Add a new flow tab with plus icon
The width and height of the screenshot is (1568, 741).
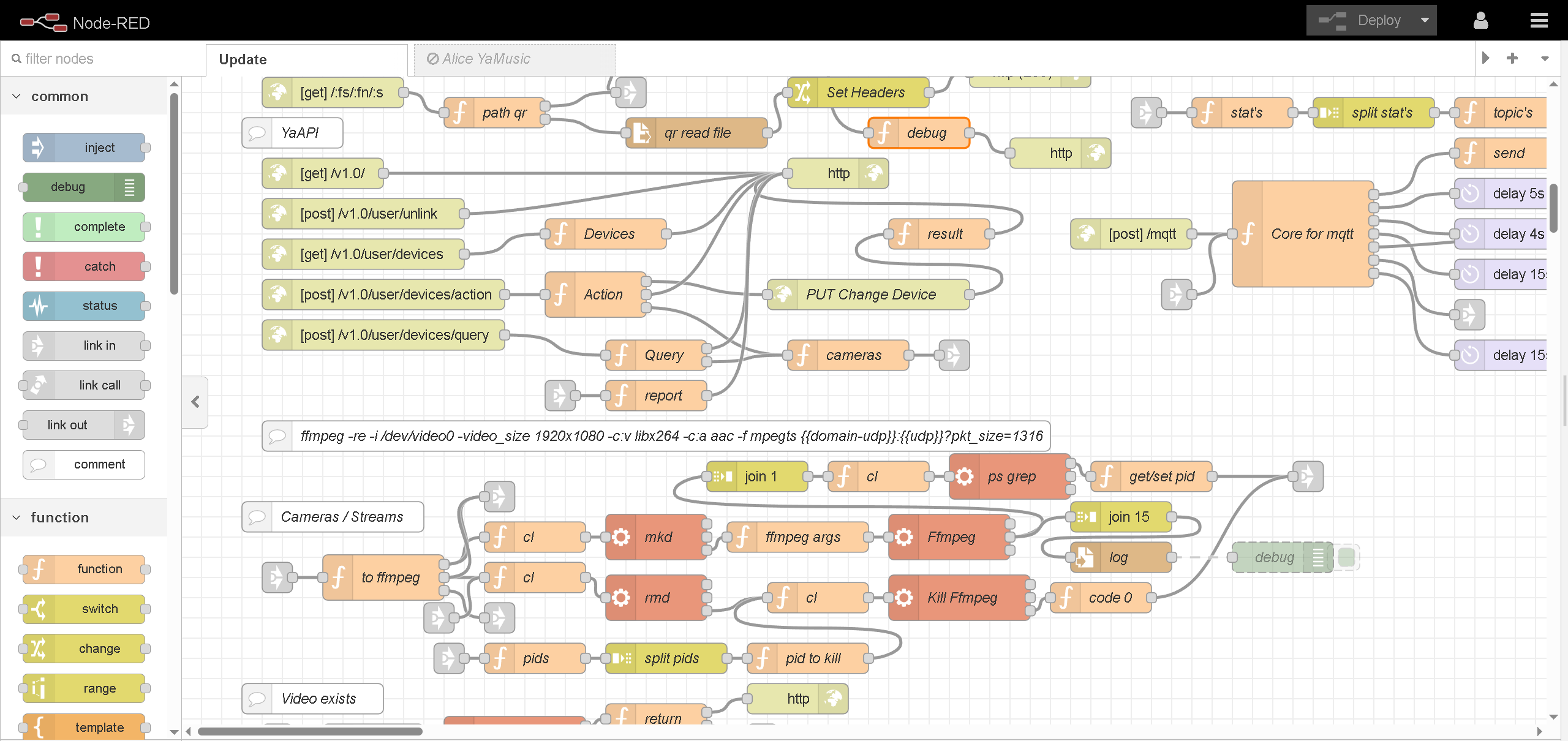[1512, 58]
